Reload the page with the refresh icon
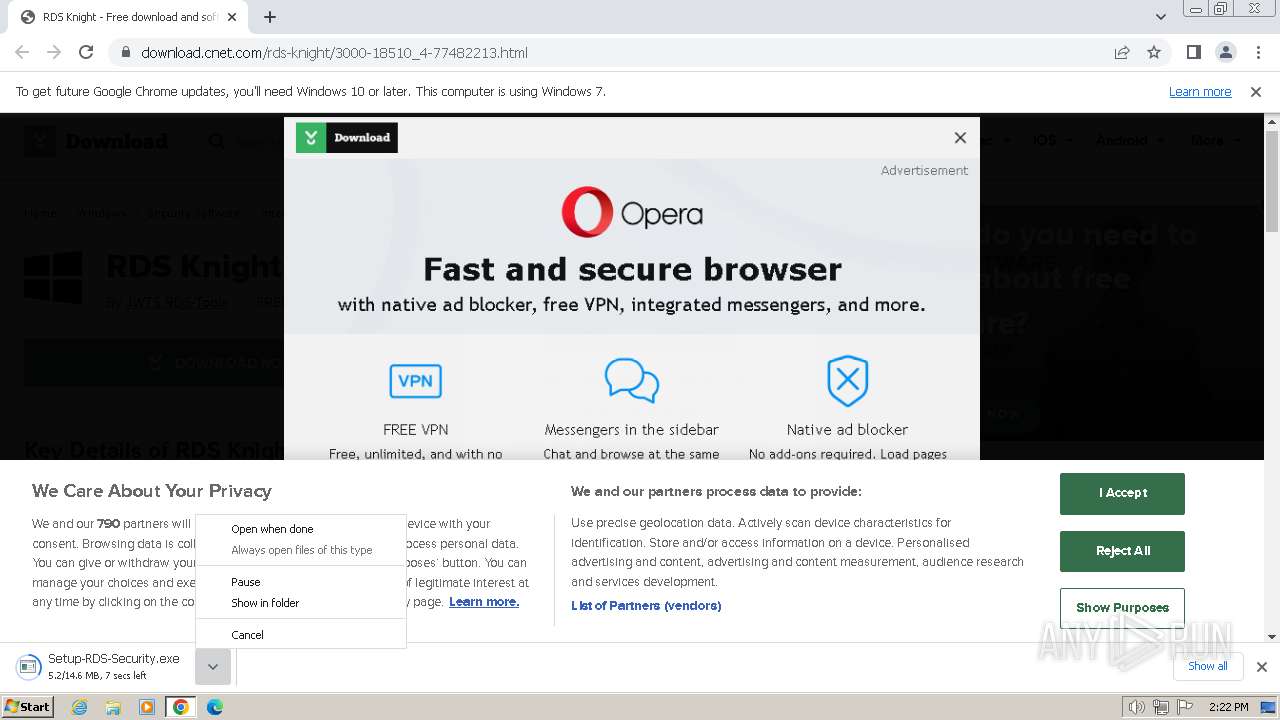Viewport: 1280px width, 720px height. pos(86,53)
